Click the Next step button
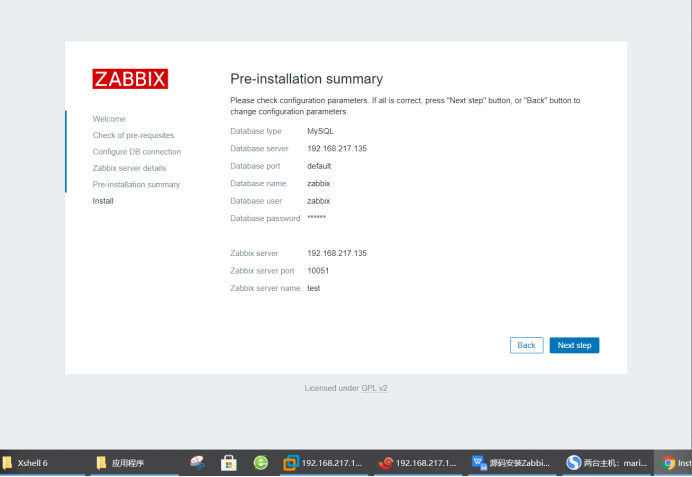The image size is (692, 477). coord(574,346)
